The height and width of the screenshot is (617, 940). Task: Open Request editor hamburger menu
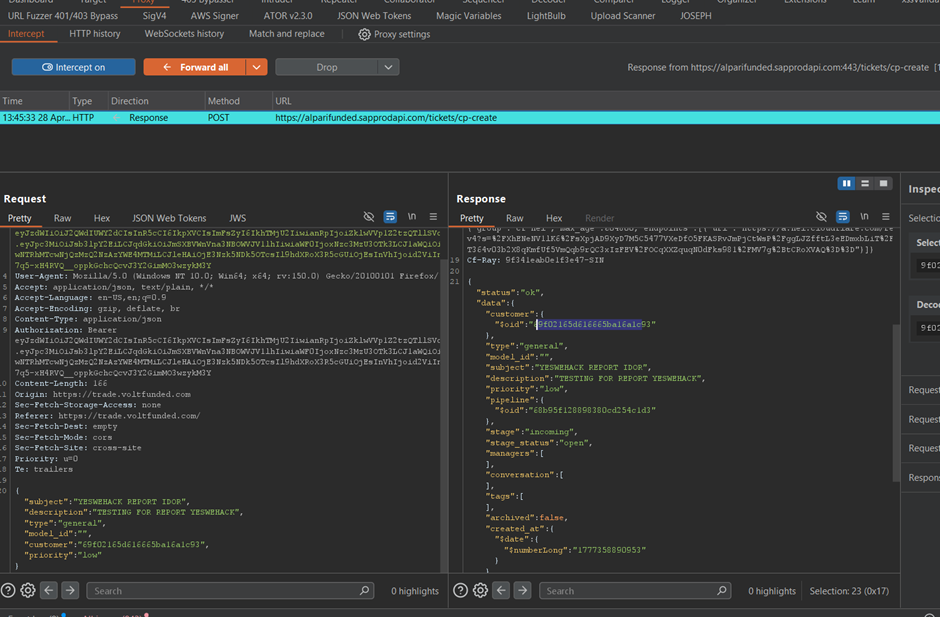point(433,216)
